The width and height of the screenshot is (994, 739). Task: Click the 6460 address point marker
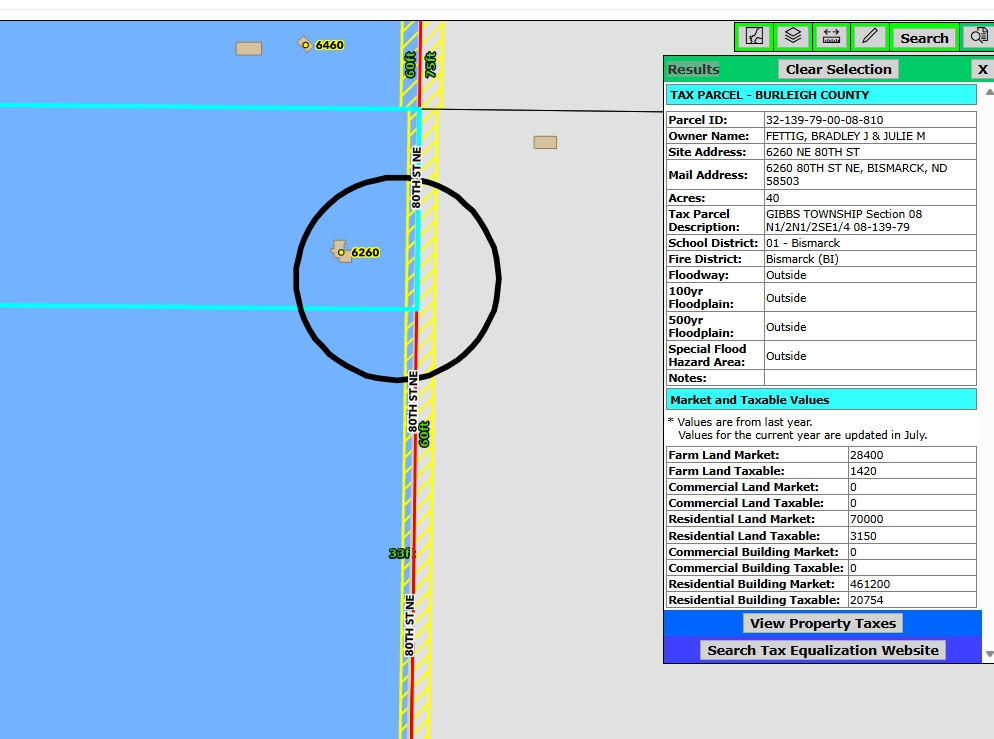click(305, 44)
